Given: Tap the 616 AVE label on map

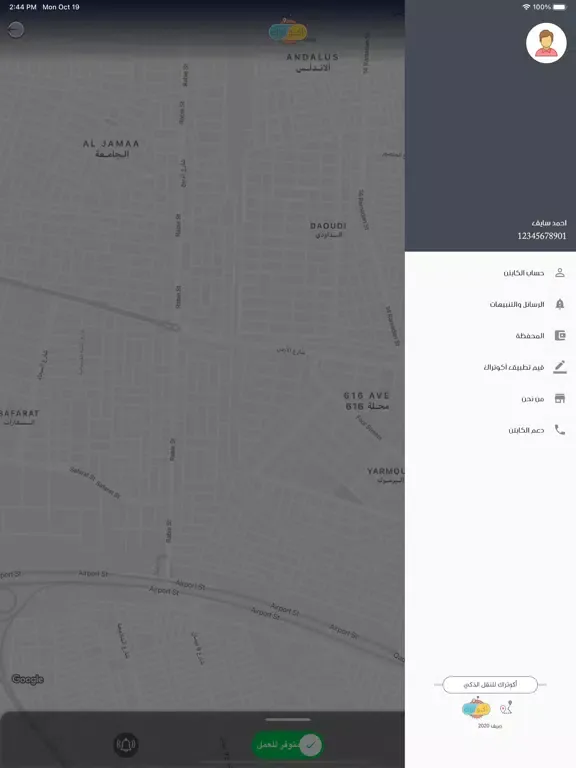Looking at the screenshot, I should 367,395.
